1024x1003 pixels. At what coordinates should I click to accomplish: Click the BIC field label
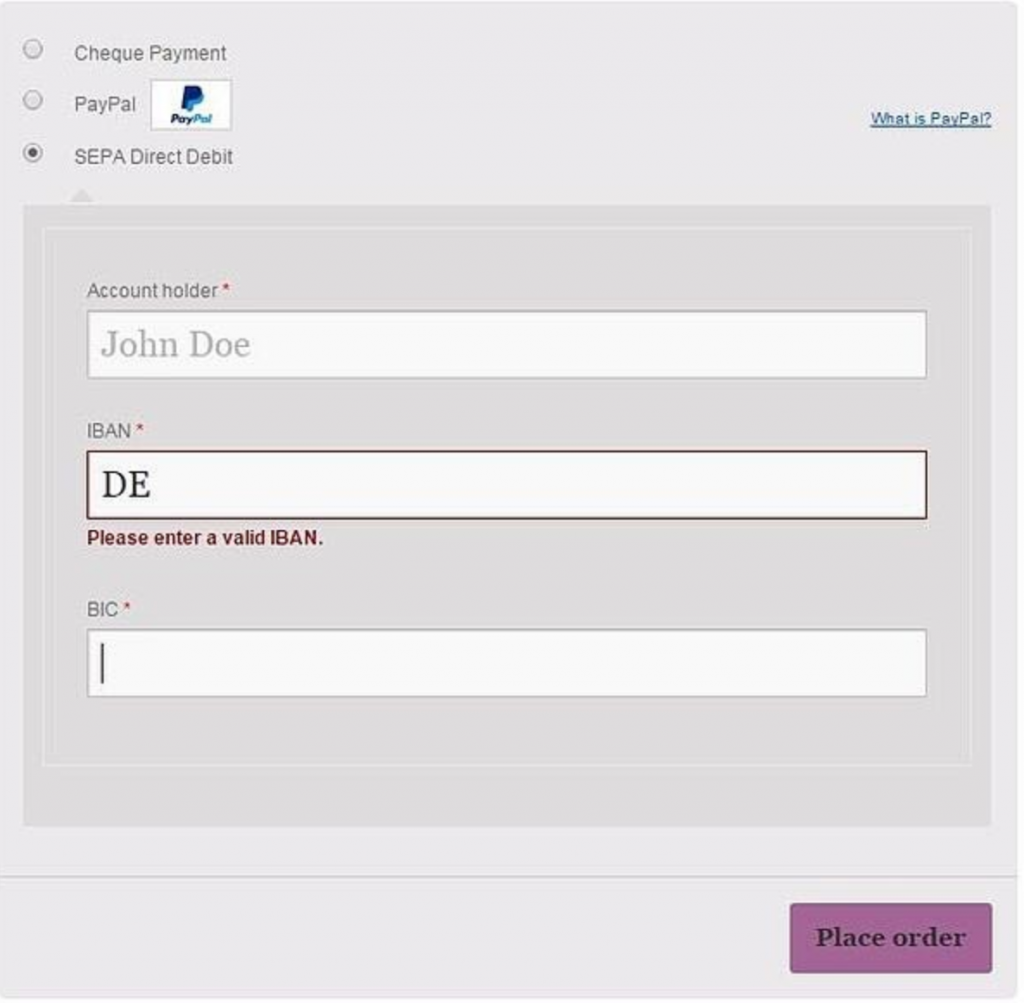pyautogui.click(x=103, y=609)
